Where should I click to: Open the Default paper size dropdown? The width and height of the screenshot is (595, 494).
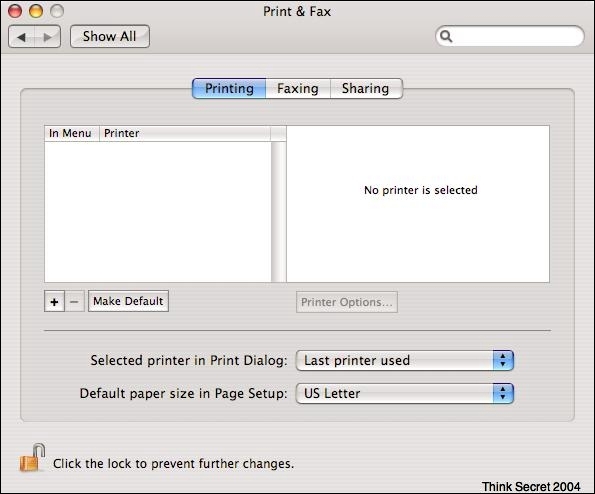coord(405,393)
